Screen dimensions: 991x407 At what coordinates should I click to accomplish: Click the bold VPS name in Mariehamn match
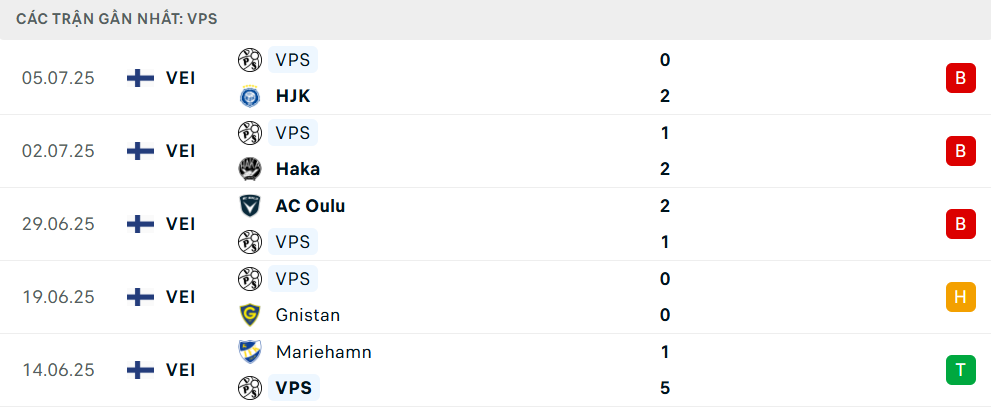[293, 387]
